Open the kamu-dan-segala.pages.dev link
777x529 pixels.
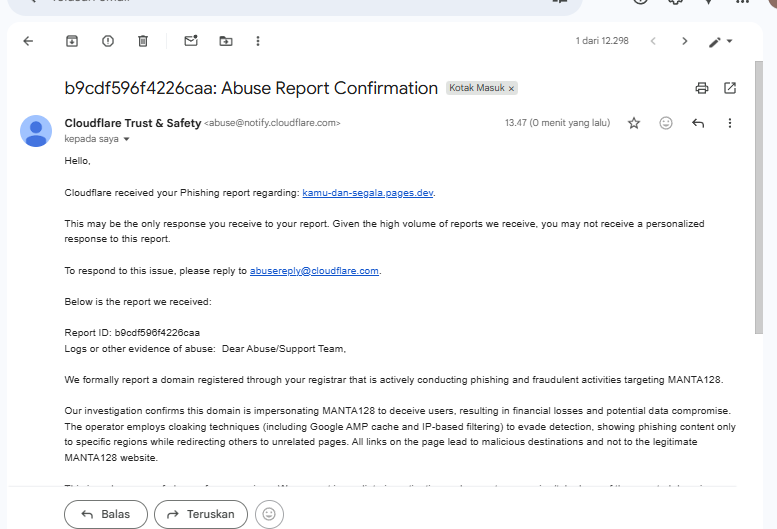coord(368,193)
